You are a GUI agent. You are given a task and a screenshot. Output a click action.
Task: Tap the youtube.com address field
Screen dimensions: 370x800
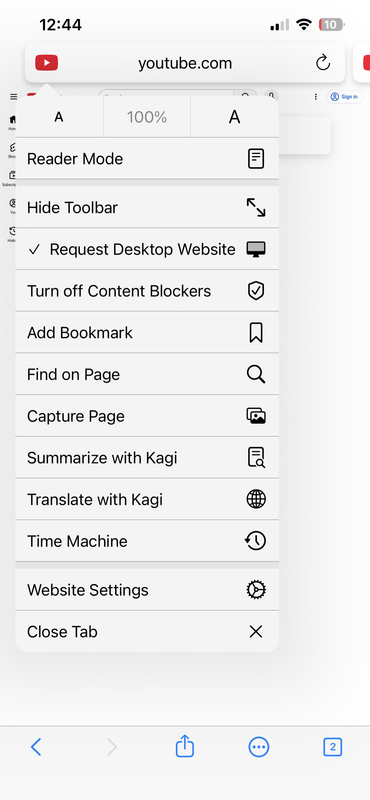tap(185, 63)
